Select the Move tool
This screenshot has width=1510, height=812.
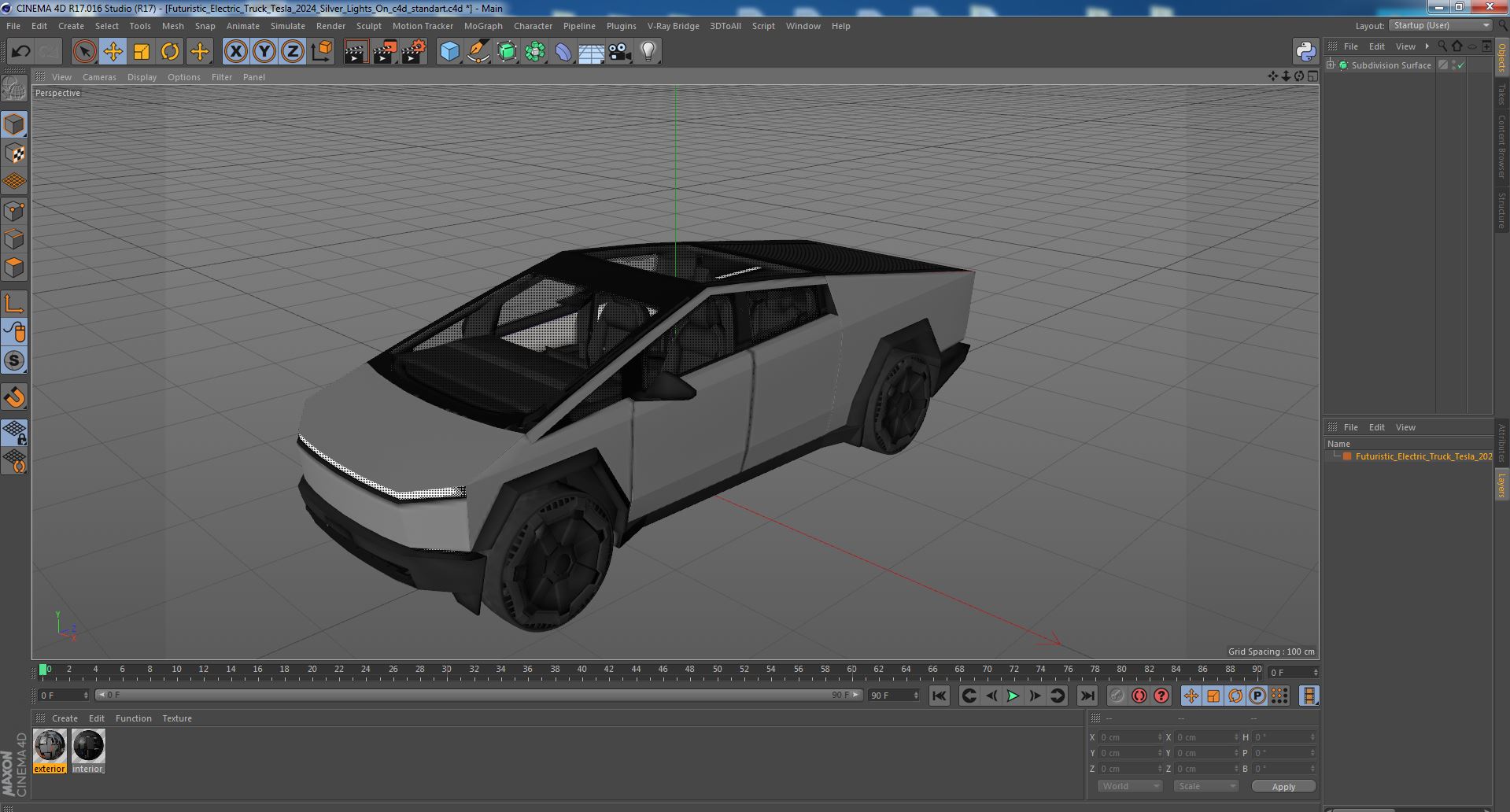(113, 52)
